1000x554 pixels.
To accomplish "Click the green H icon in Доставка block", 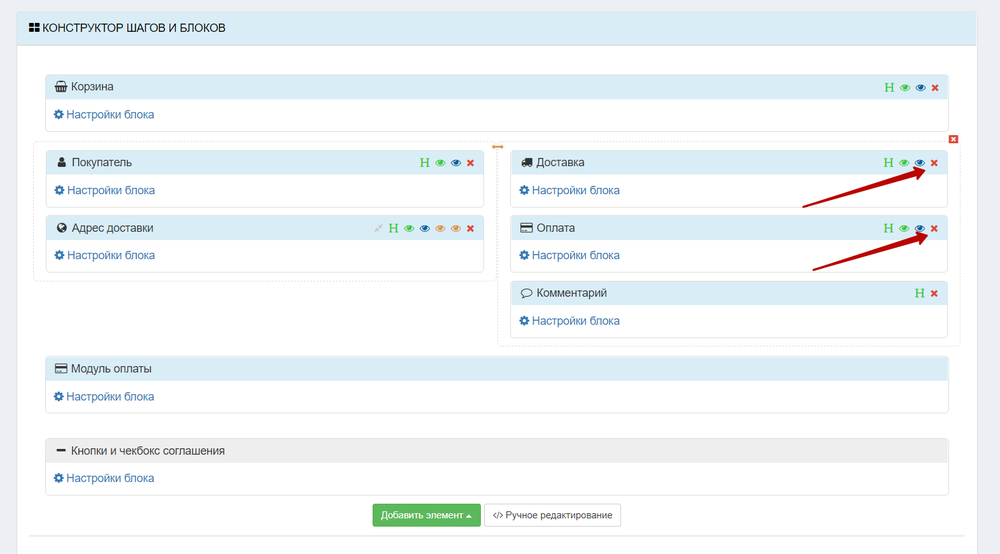I will pos(888,163).
